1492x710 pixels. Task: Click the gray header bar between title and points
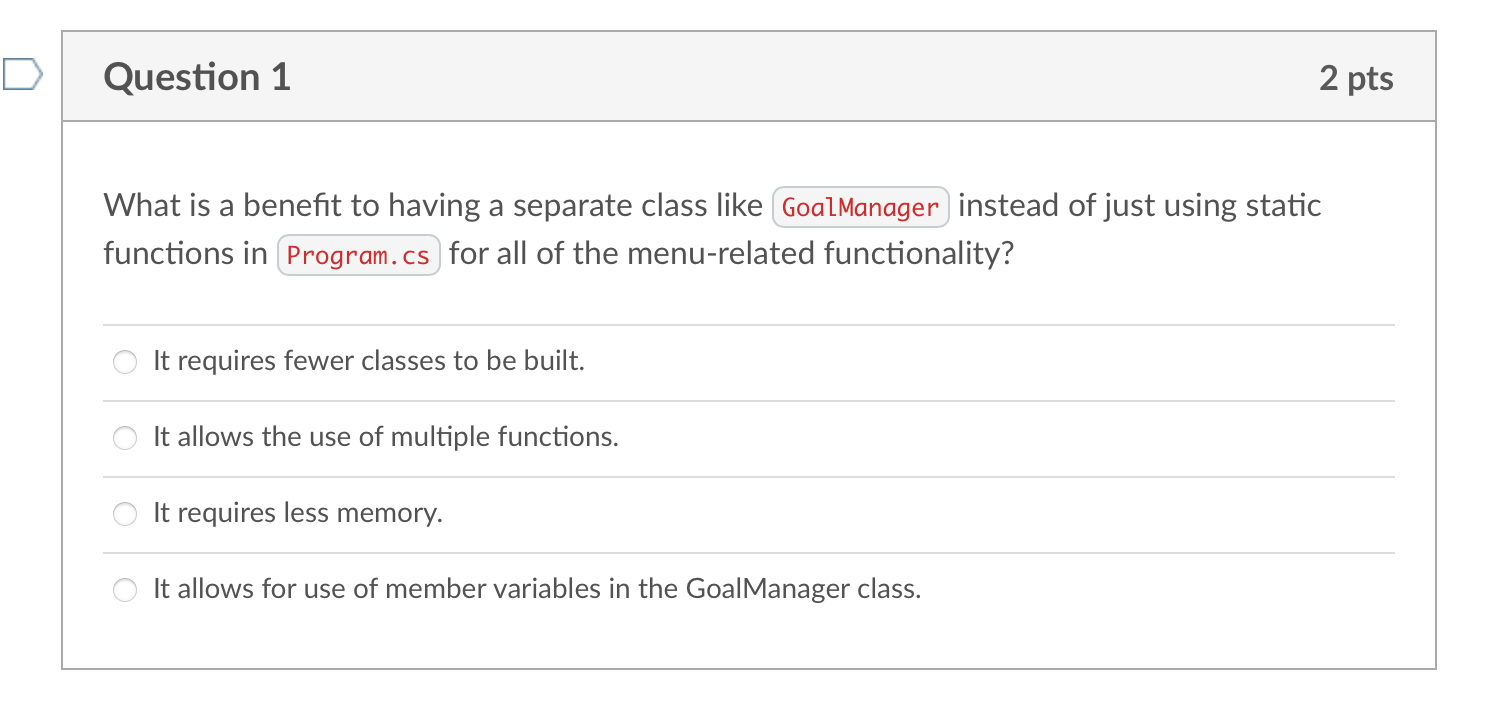coord(805,77)
